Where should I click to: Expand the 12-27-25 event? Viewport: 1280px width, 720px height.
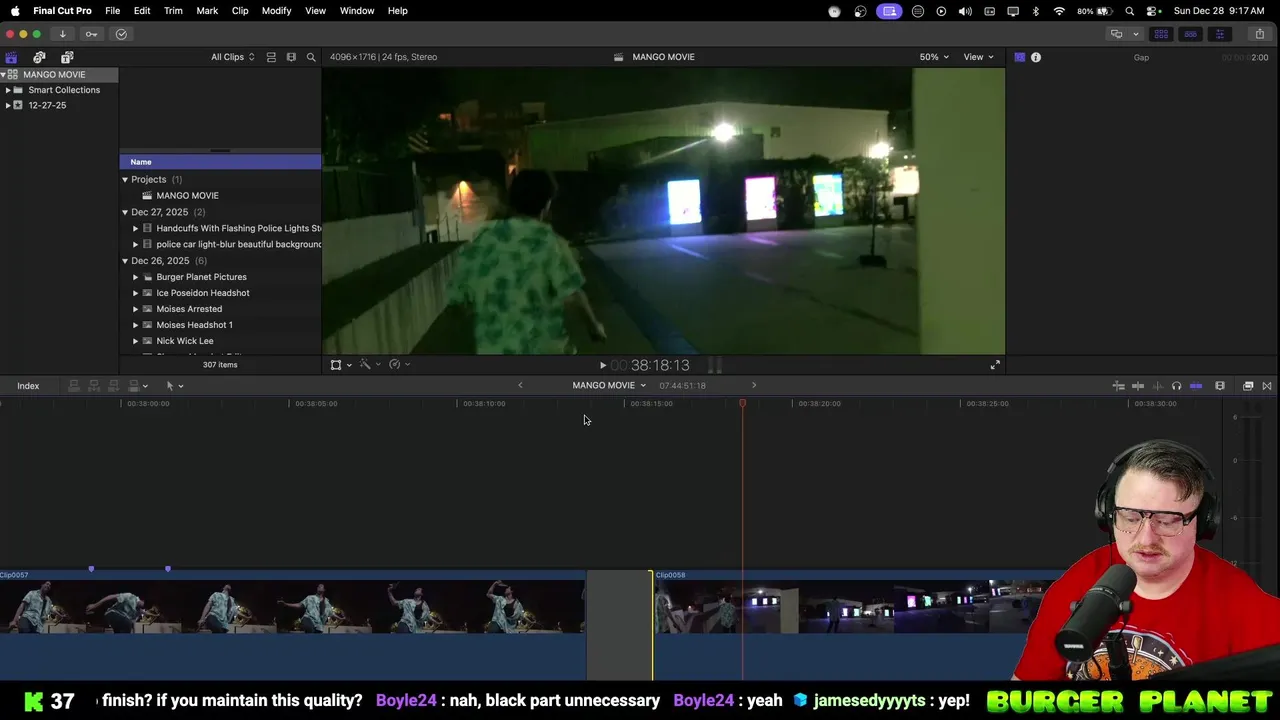(x=8, y=105)
